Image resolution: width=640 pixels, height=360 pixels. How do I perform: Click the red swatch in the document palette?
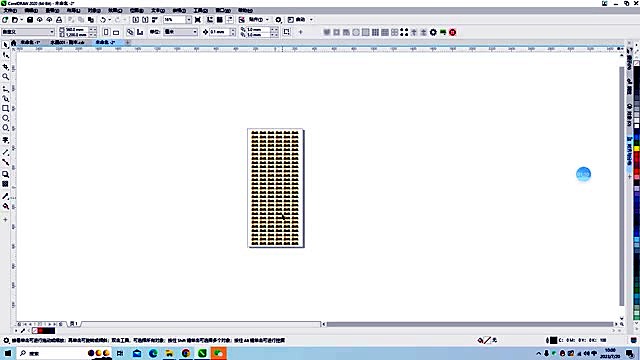40,331
